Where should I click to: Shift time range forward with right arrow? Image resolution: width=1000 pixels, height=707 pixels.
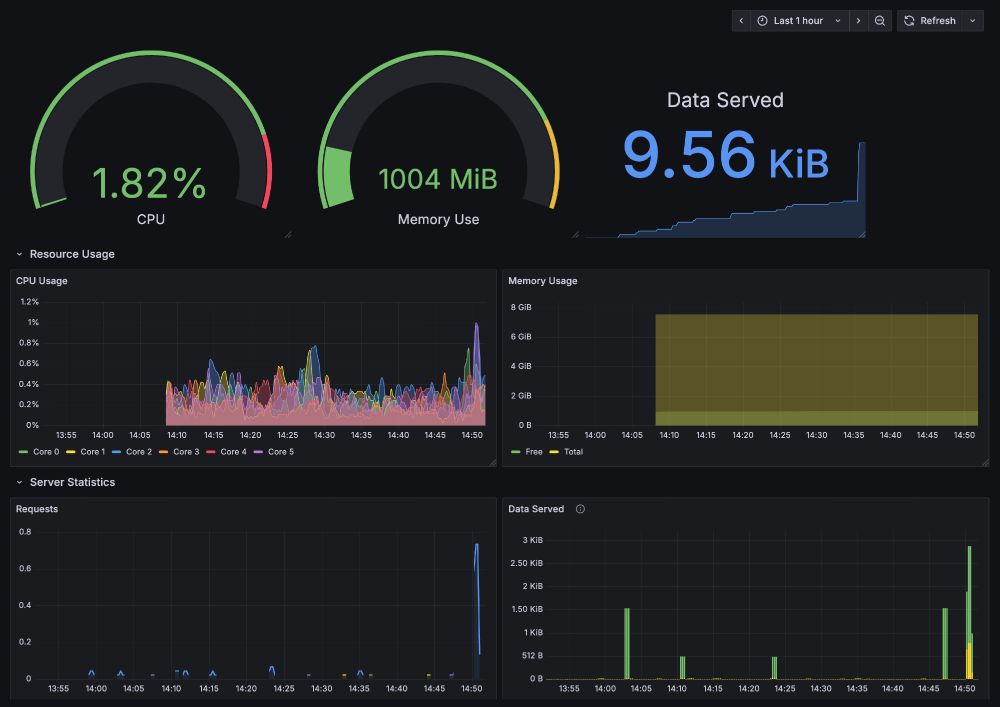click(858, 21)
